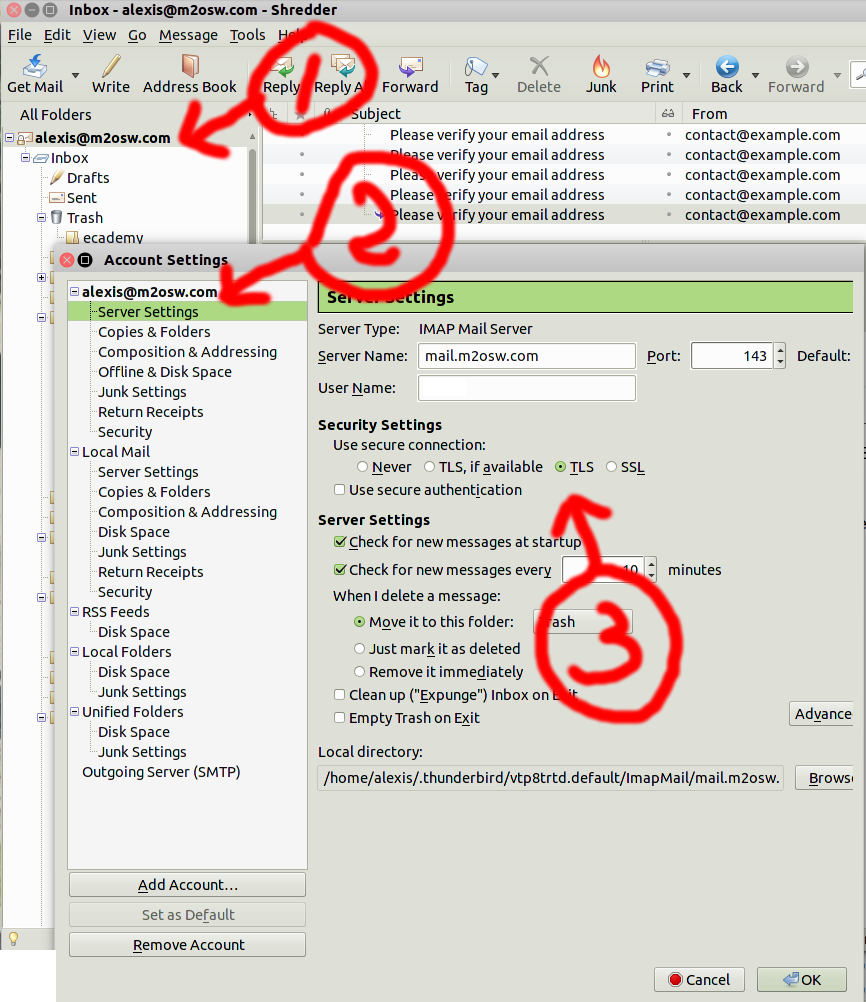
Task: Open the File menu
Action: (x=20, y=35)
